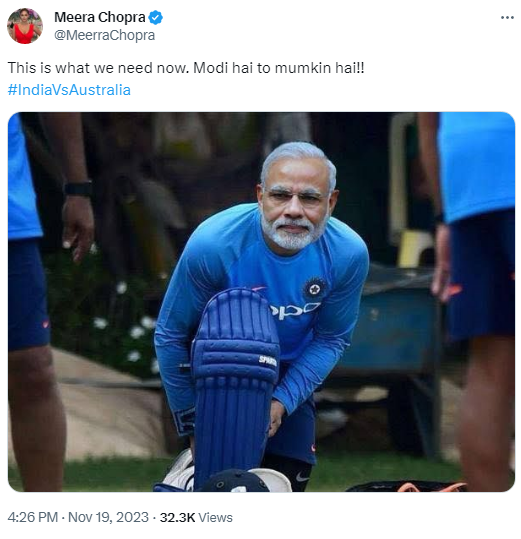This screenshot has height=539, width=521.
Task: Click the Oppo logo on the blue jersey
Action: 294,310
